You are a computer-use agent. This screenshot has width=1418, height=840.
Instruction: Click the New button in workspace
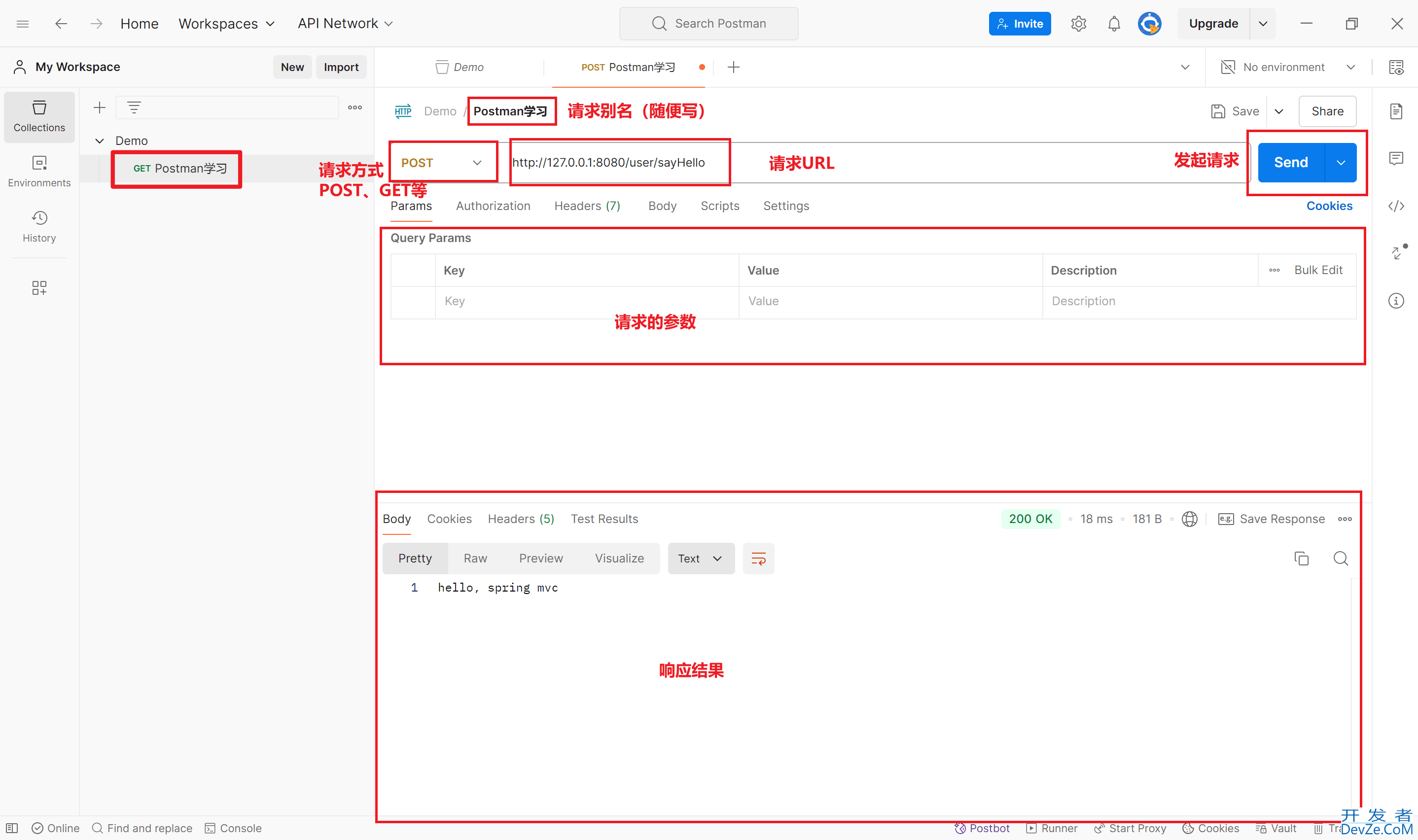point(292,68)
